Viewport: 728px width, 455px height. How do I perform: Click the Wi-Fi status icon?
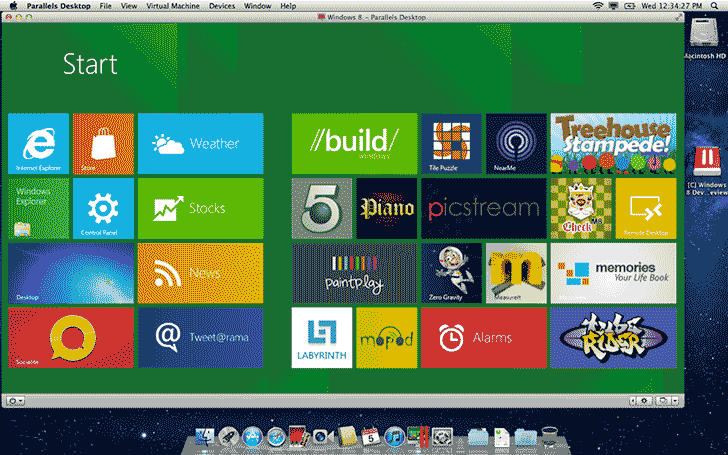tap(598, 6)
